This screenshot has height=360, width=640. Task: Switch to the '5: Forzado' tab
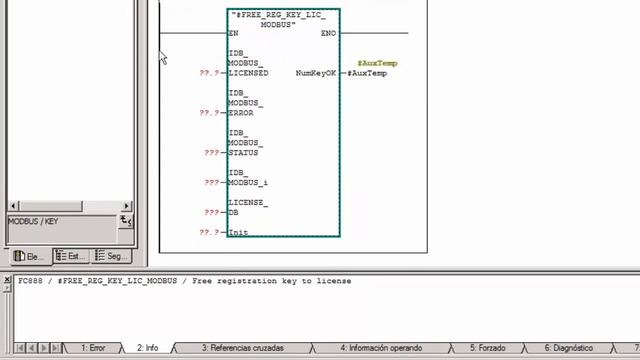point(487,348)
